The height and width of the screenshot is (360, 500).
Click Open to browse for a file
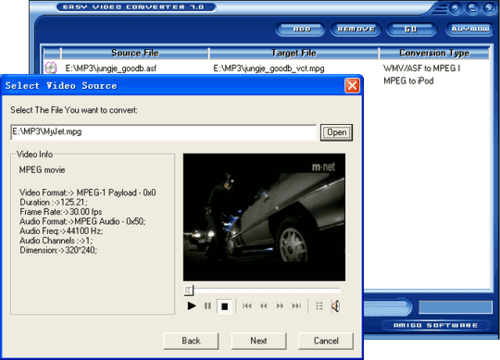pyautogui.click(x=336, y=132)
